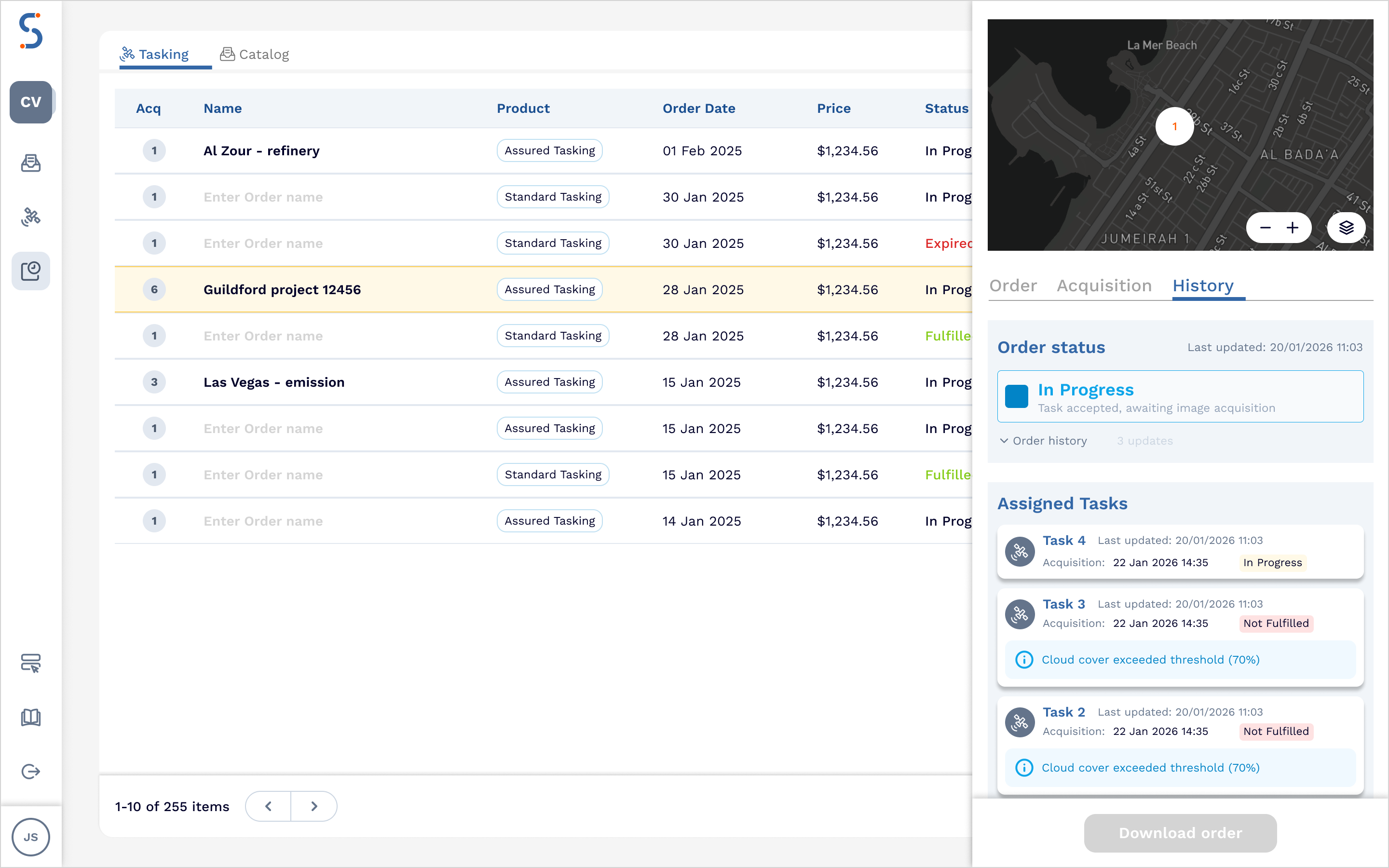The width and height of the screenshot is (1389, 868).
Task: Click Task 3 satellite icon
Action: 1020,614
